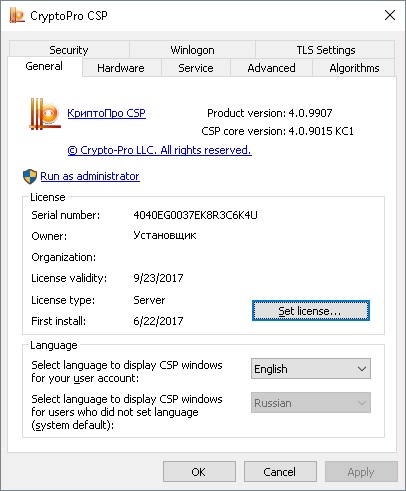
Task: Open the Algorithms tab
Action: pyautogui.click(x=354, y=68)
